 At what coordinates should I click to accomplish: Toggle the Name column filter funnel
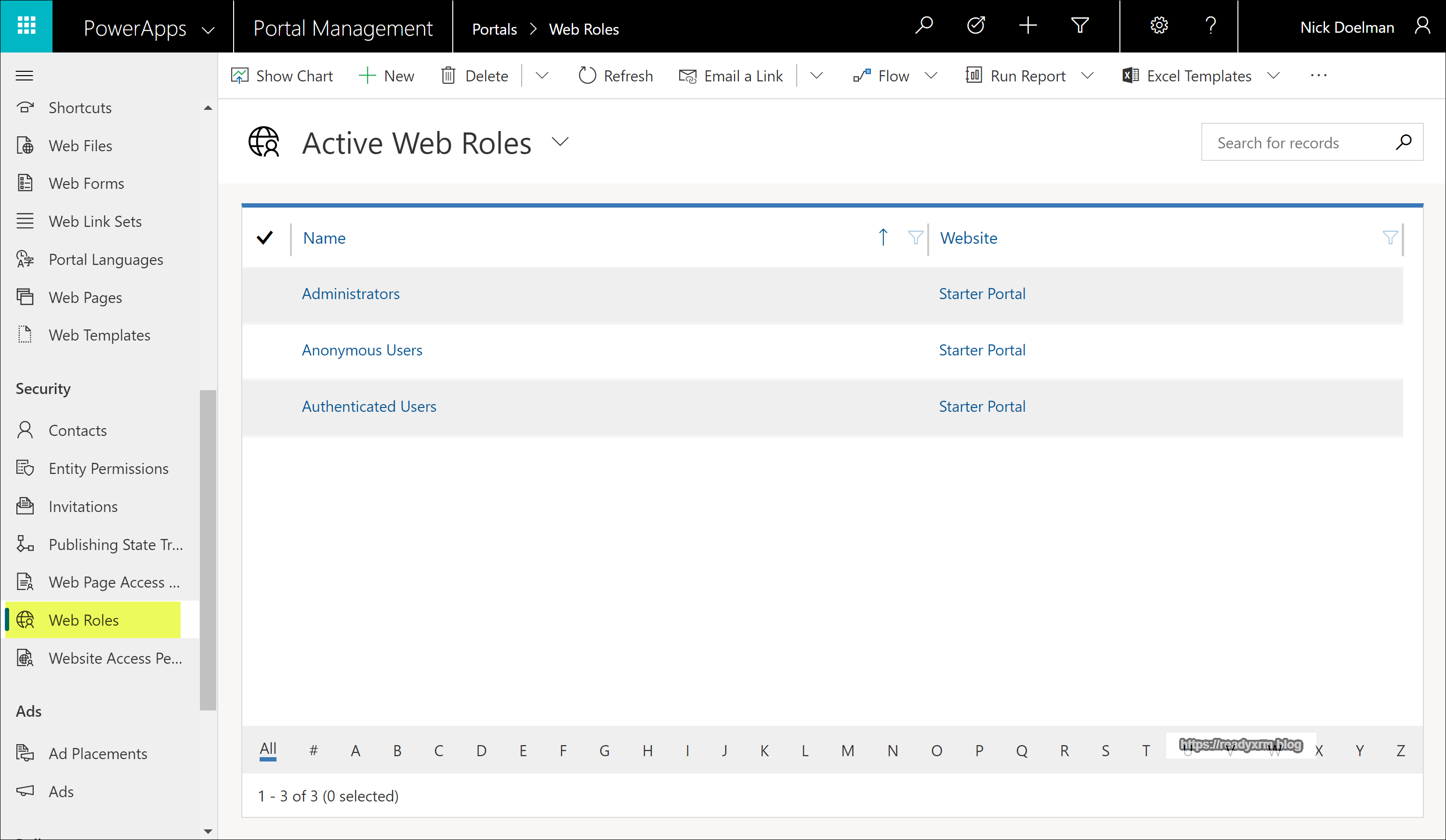915,237
